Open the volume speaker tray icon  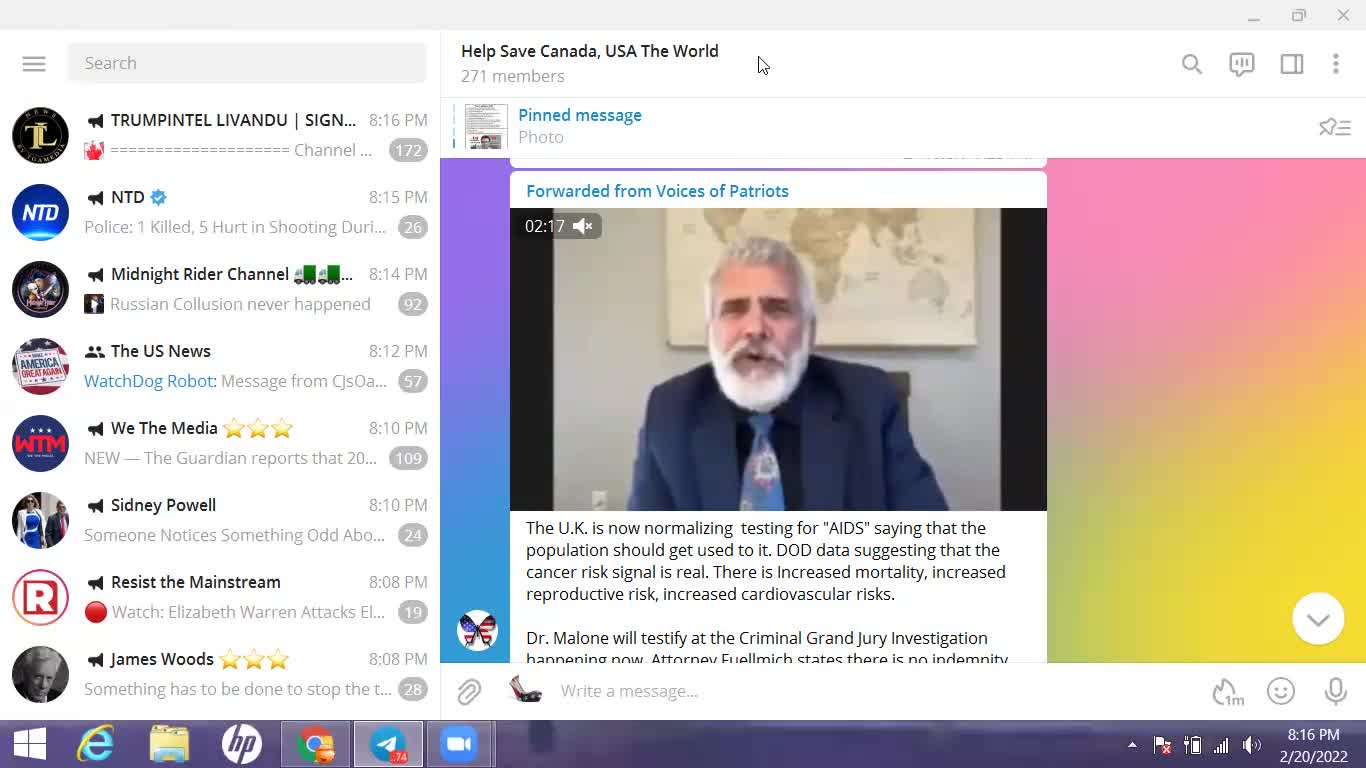(x=1251, y=745)
